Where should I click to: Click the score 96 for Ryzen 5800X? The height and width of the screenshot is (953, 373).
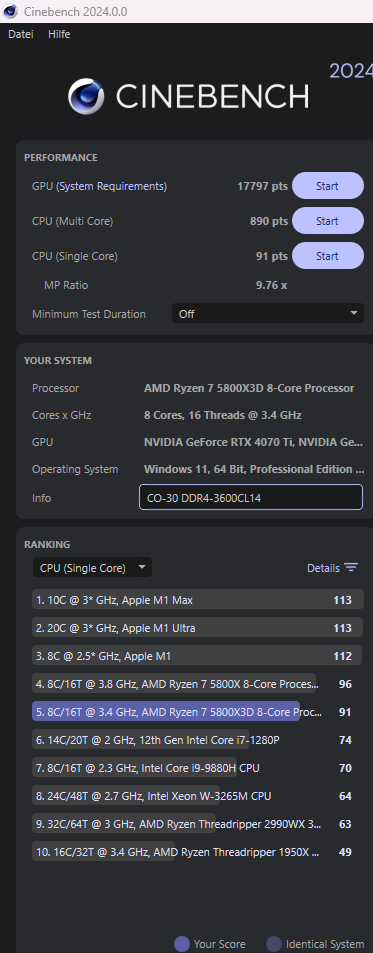coord(345,684)
